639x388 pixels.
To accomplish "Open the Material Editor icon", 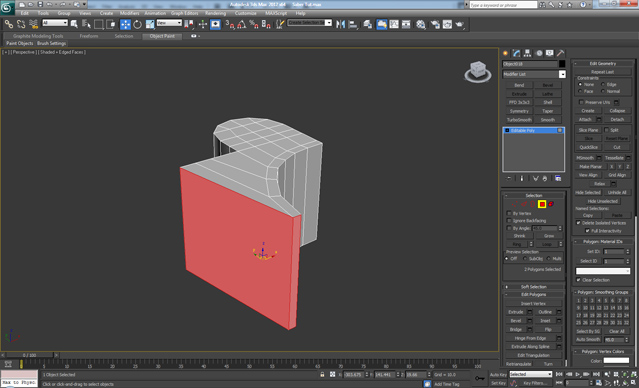I will [x=421, y=24].
